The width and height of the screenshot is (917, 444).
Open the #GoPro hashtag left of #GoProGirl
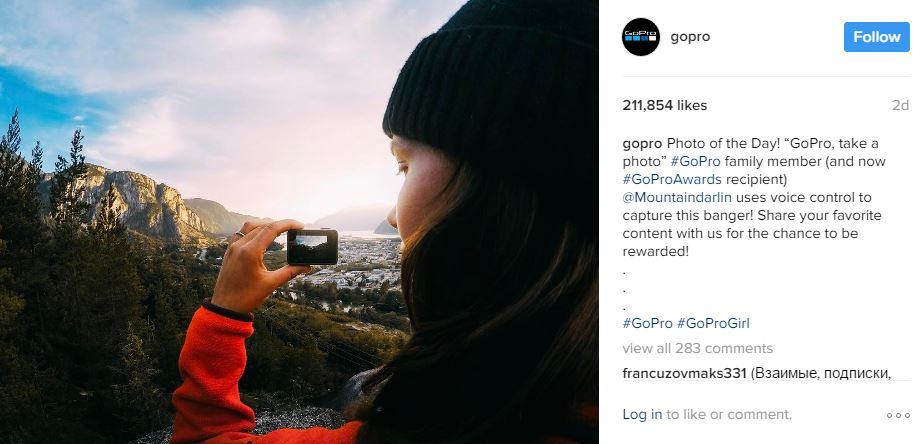point(647,323)
